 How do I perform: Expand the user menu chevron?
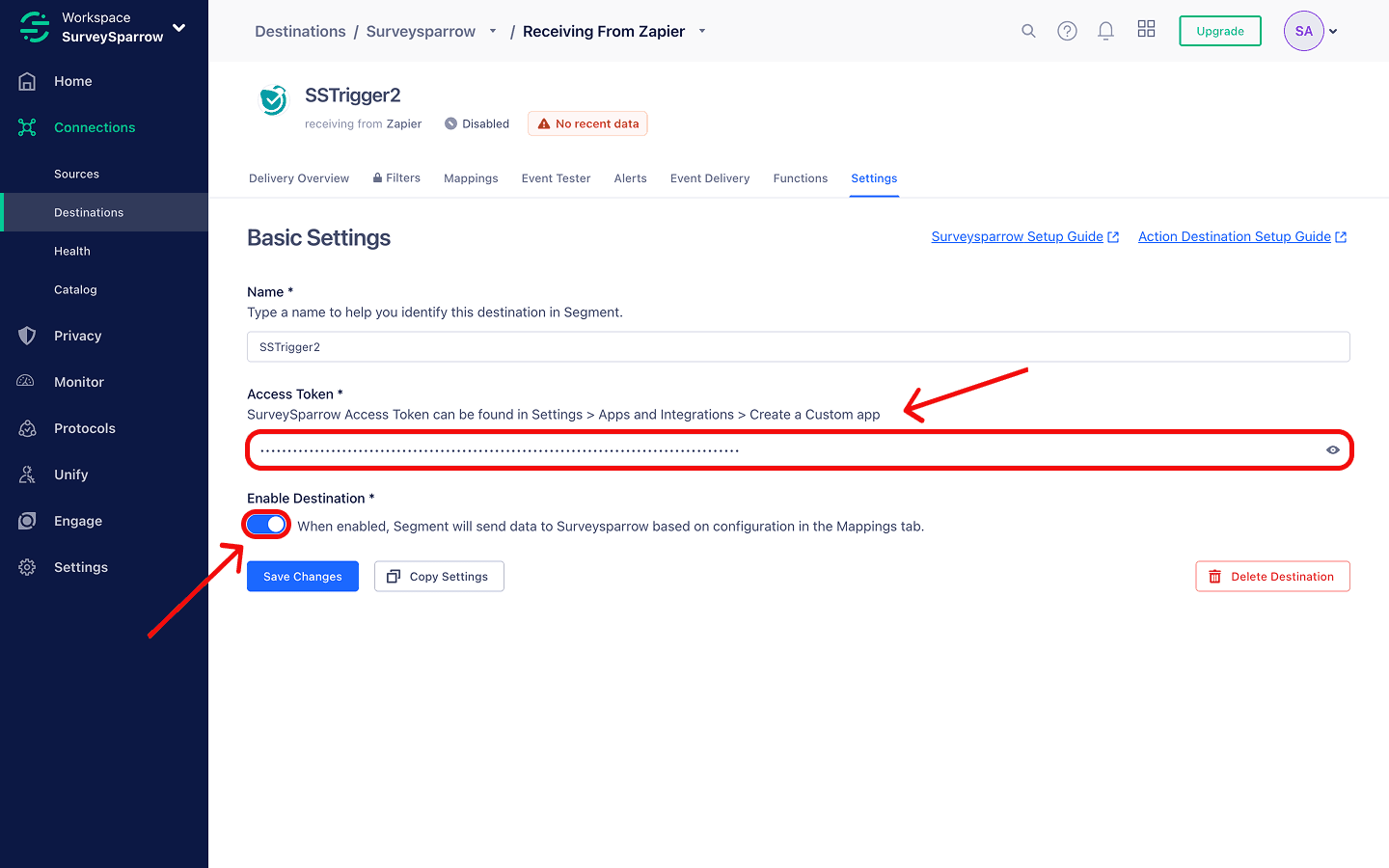click(x=1333, y=32)
